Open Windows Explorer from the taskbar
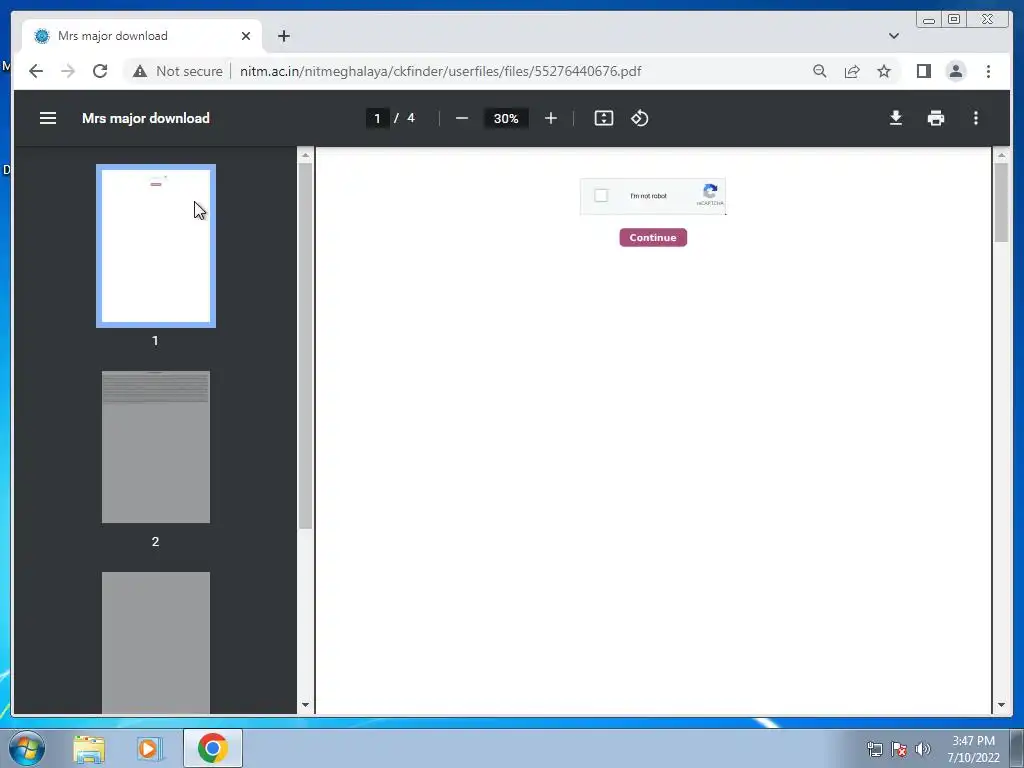Screen dimensions: 1024x768 pos(89,748)
